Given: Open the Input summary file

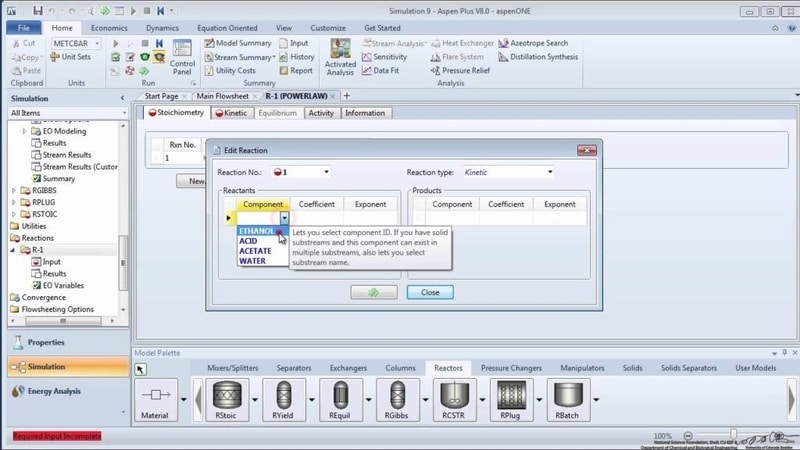Looking at the screenshot, I should click(294, 43).
